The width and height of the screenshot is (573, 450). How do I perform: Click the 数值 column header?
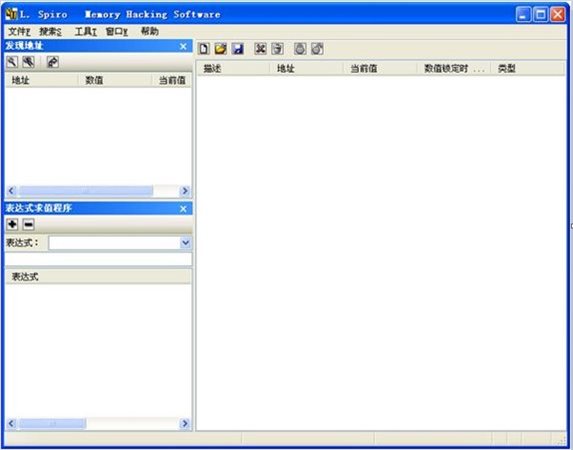pyautogui.click(x=115, y=80)
